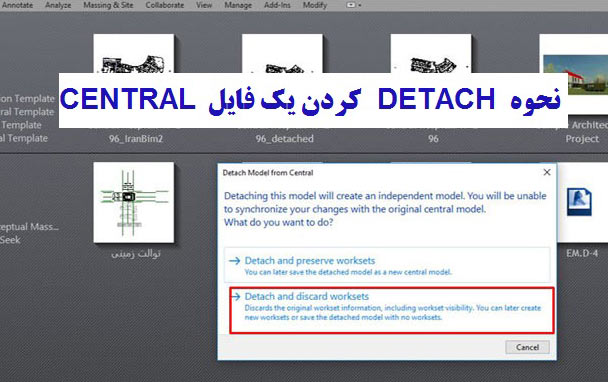This screenshot has height=382, width=608.
Task: Open the Annotate ribbon tab
Action: (17, 5)
